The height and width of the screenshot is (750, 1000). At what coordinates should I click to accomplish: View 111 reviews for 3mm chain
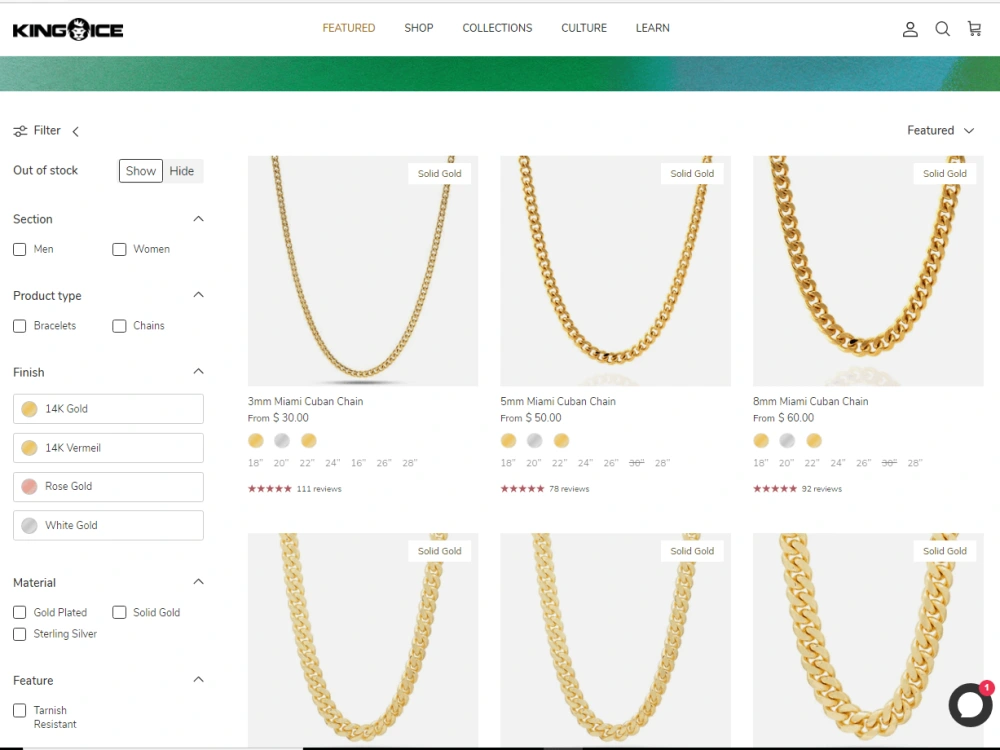click(319, 489)
